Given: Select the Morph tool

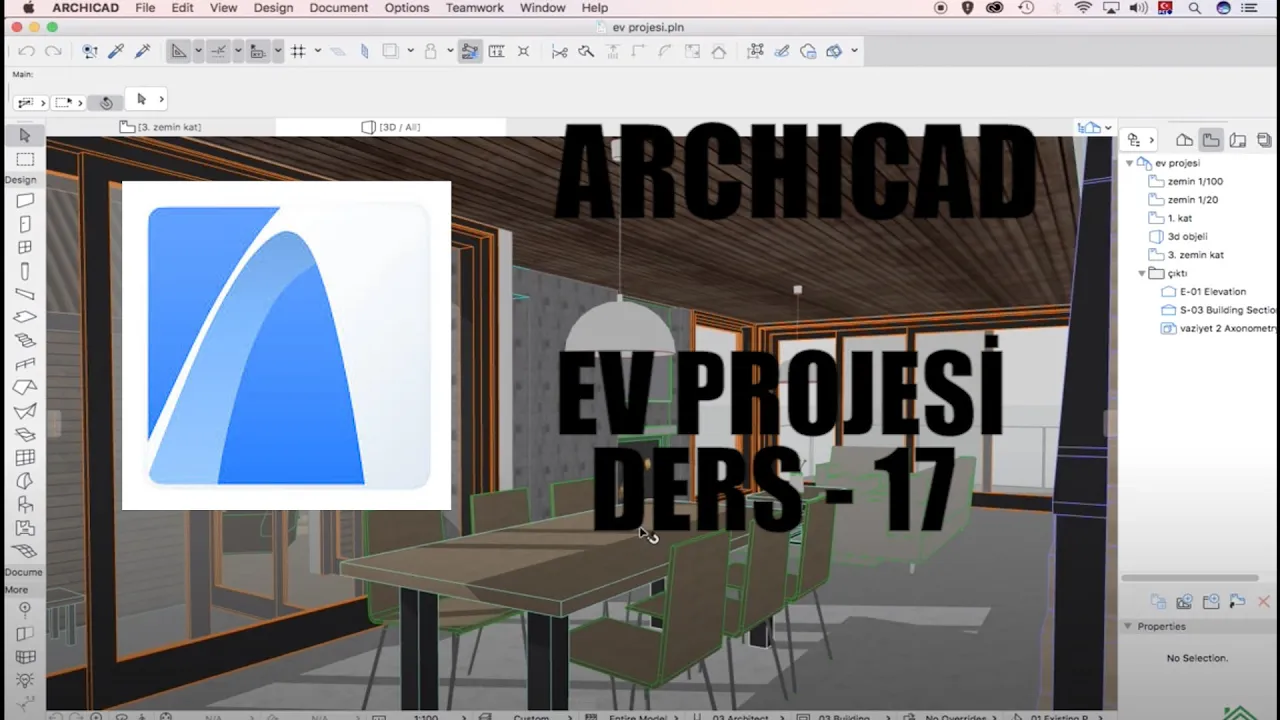Looking at the screenshot, I should [x=25, y=481].
